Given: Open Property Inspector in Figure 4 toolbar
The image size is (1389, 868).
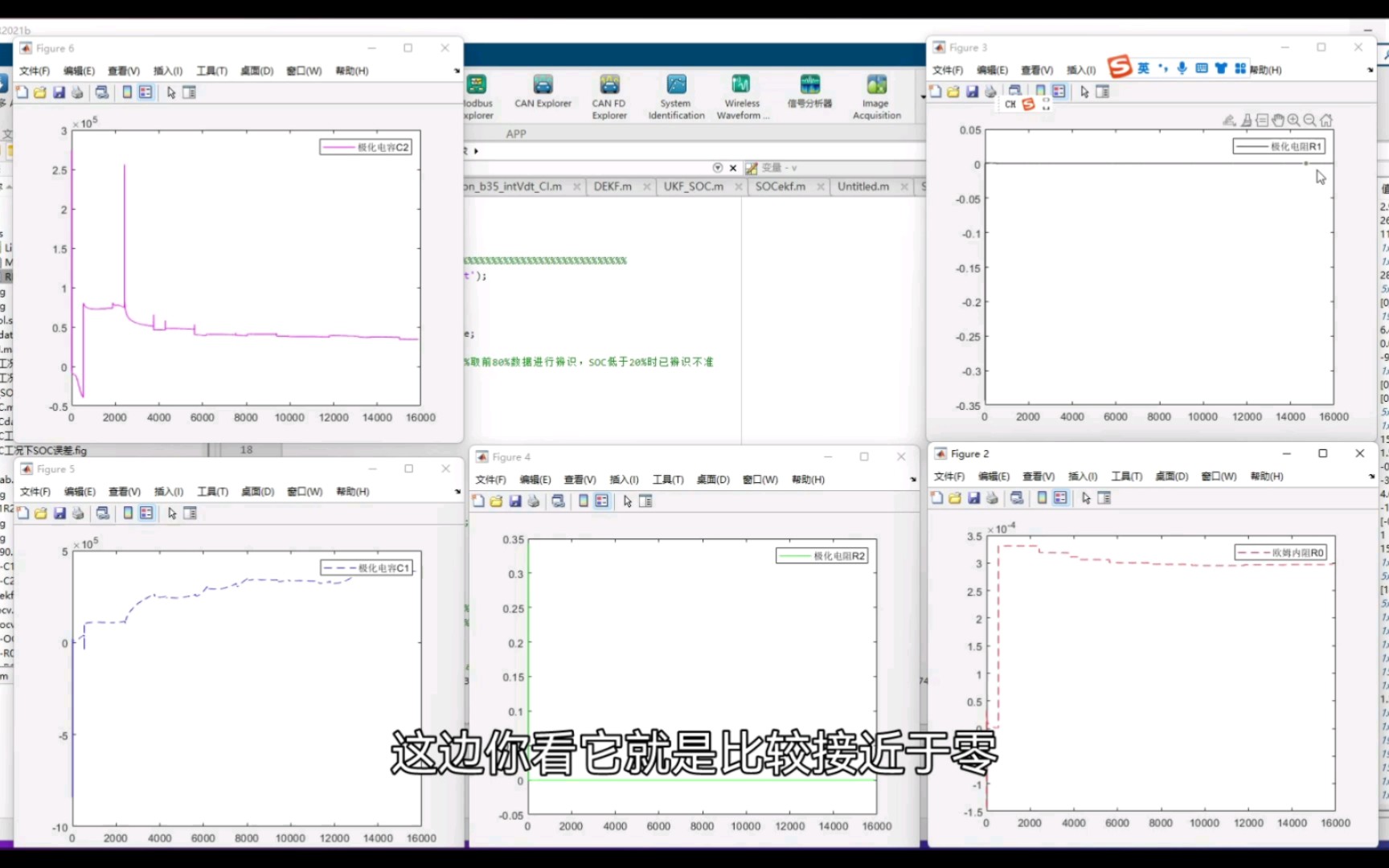Looking at the screenshot, I should [x=645, y=501].
